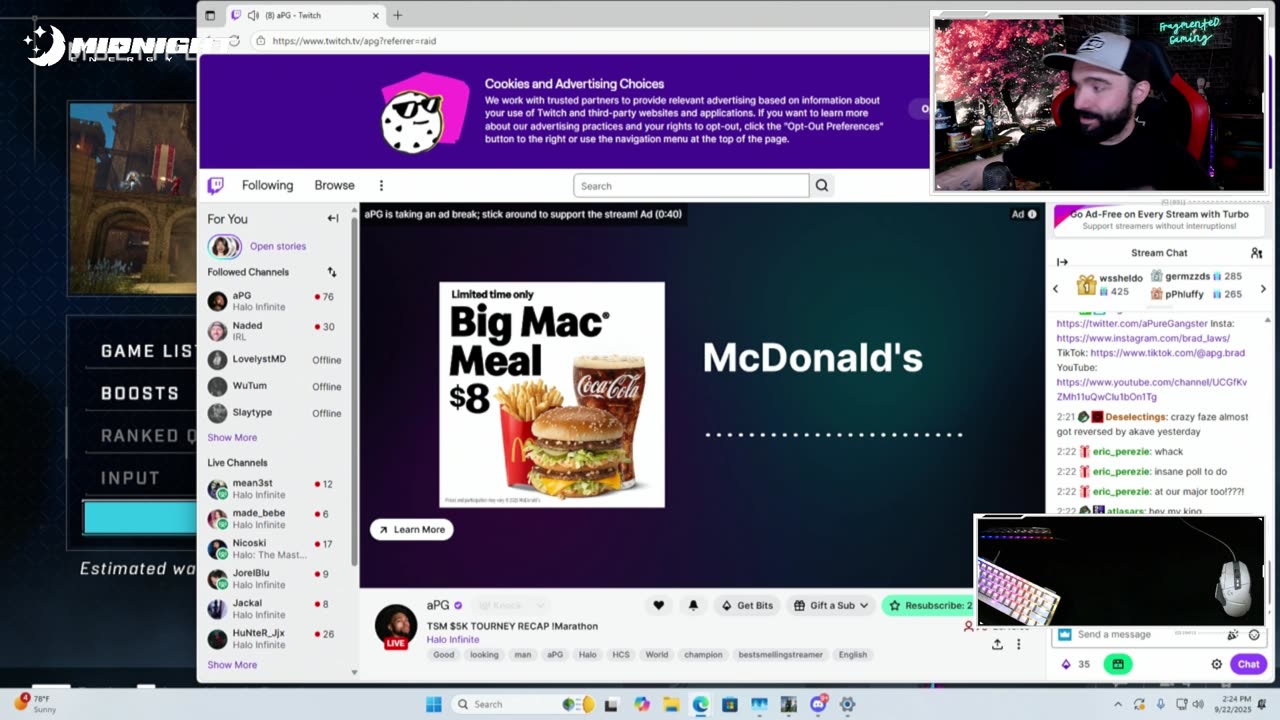The height and width of the screenshot is (720, 1280).
Task: Sort Followed Channels with the arrows icon
Action: (x=332, y=272)
